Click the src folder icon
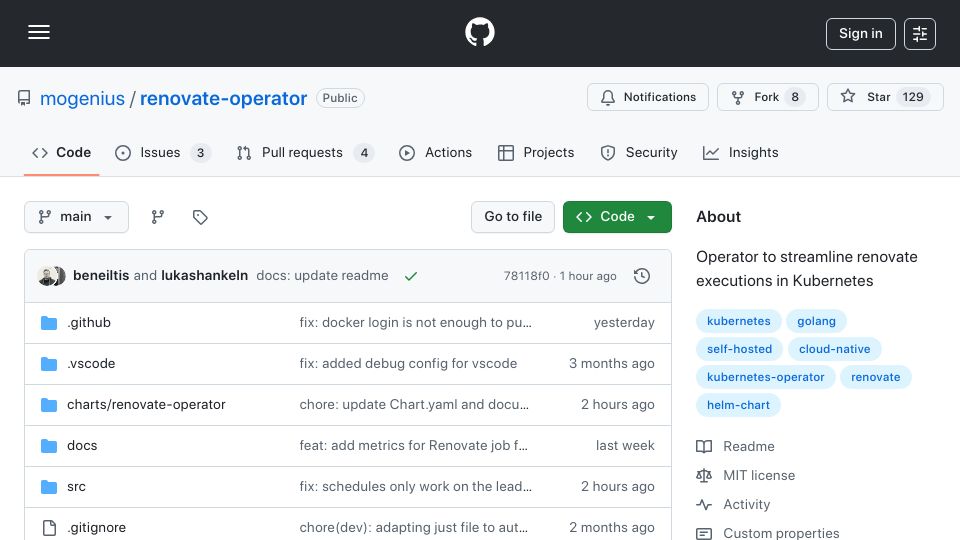This screenshot has height=540, width=960. pyautogui.click(x=49, y=487)
